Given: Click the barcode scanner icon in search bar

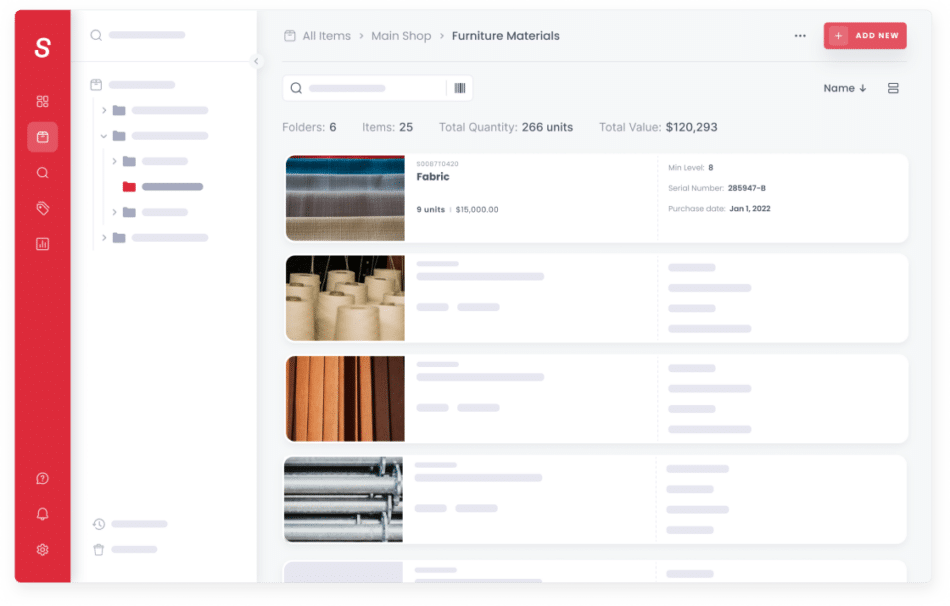Looking at the screenshot, I should click(x=460, y=88).
